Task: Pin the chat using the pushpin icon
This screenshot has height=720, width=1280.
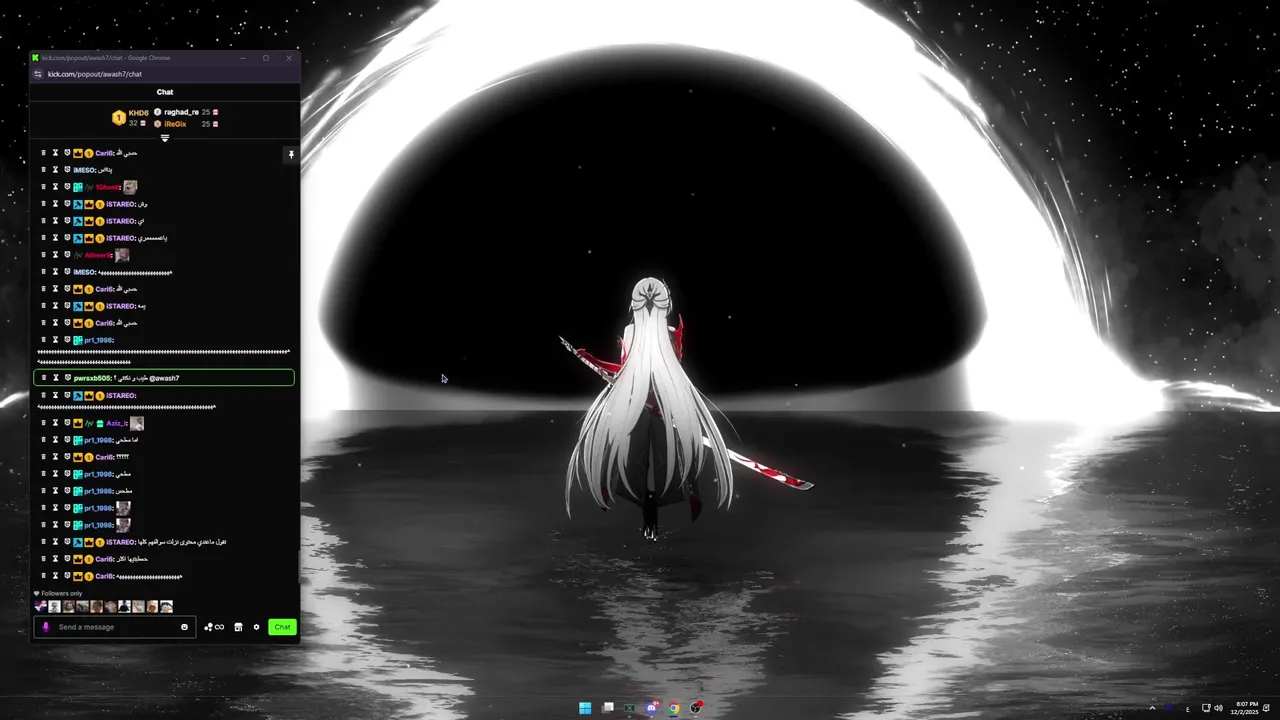Action: click(x=291, y=155)
